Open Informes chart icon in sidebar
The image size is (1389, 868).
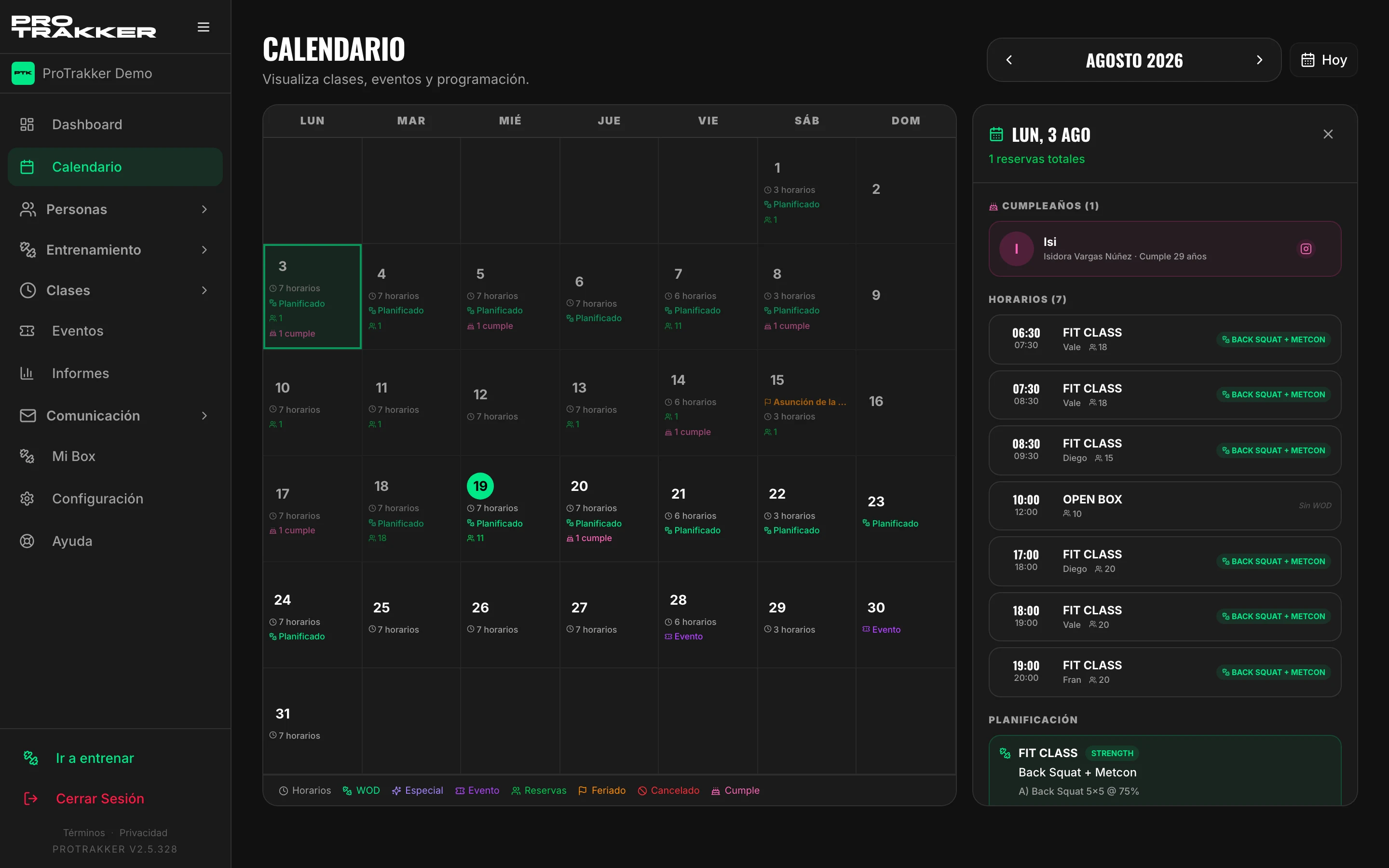point(27,373)
